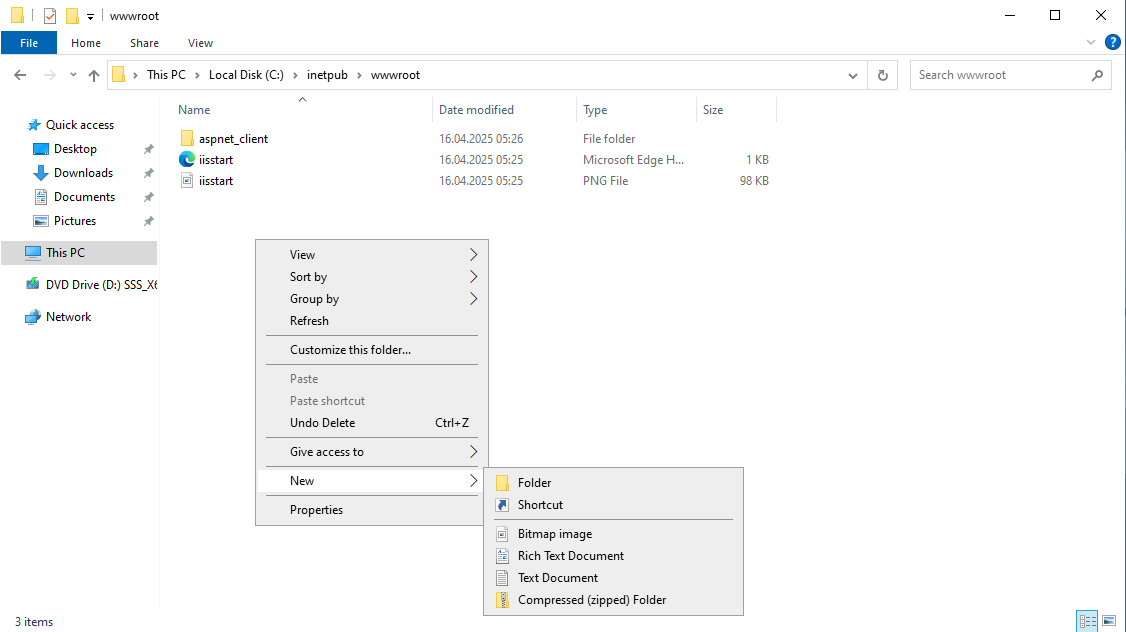1126x632 pixels.
Task: Create a new Rich Text Document
Action: (613, 556)
